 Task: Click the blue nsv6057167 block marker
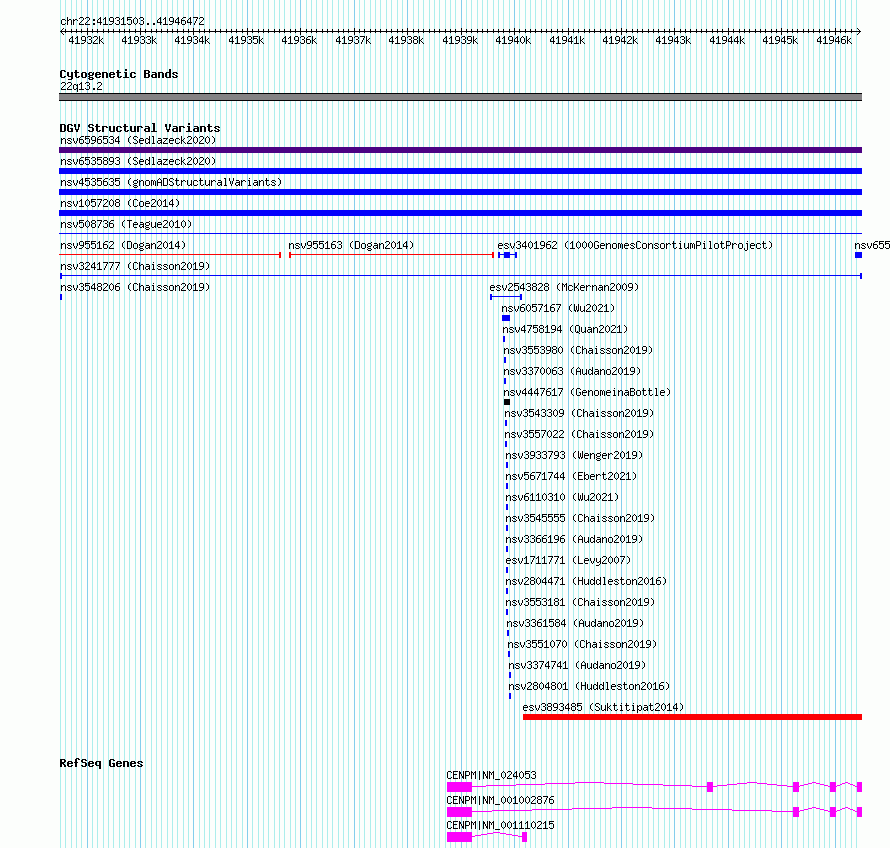[x=506, y=318]
